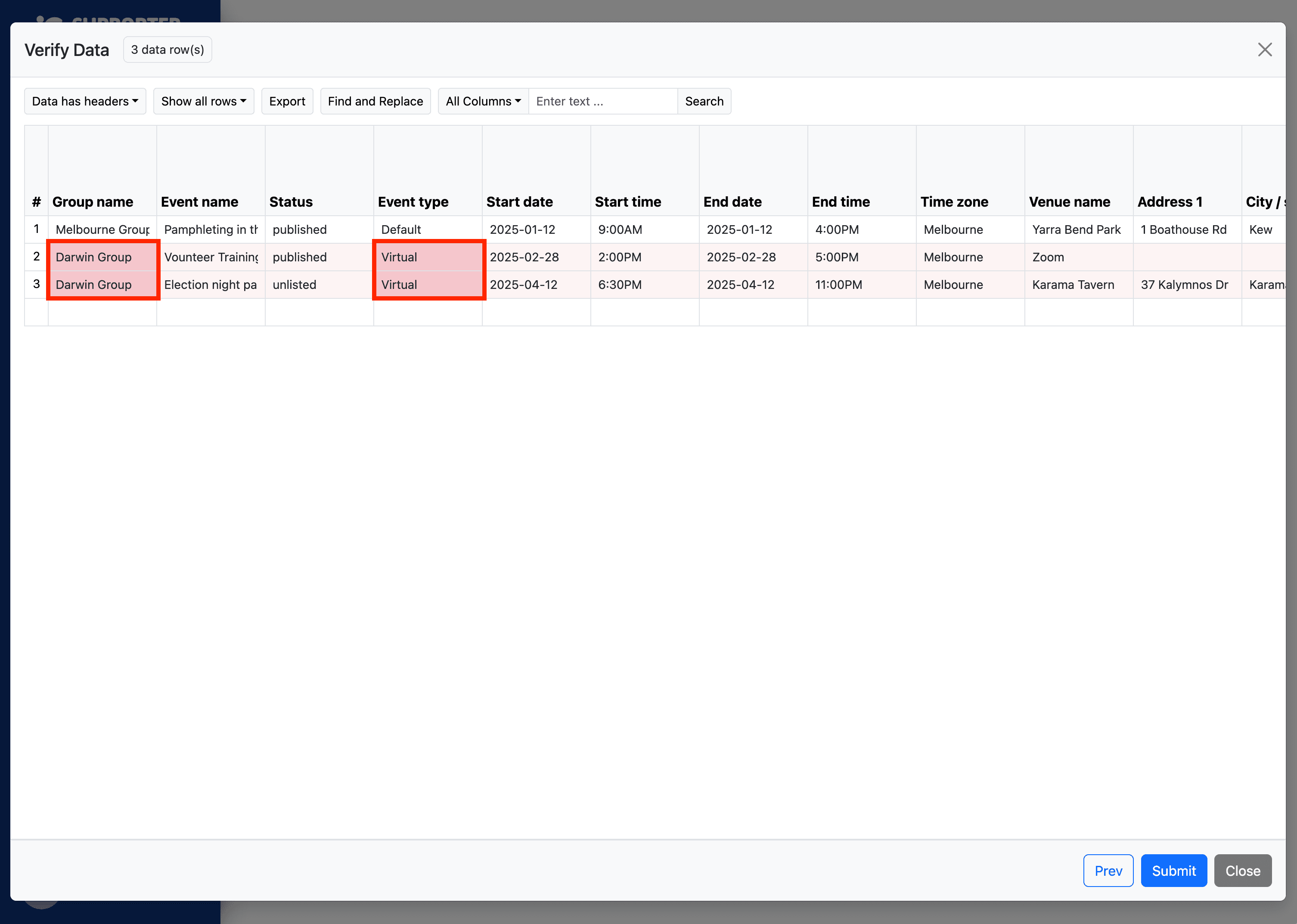Open Find and Replace

coord(375,101)
